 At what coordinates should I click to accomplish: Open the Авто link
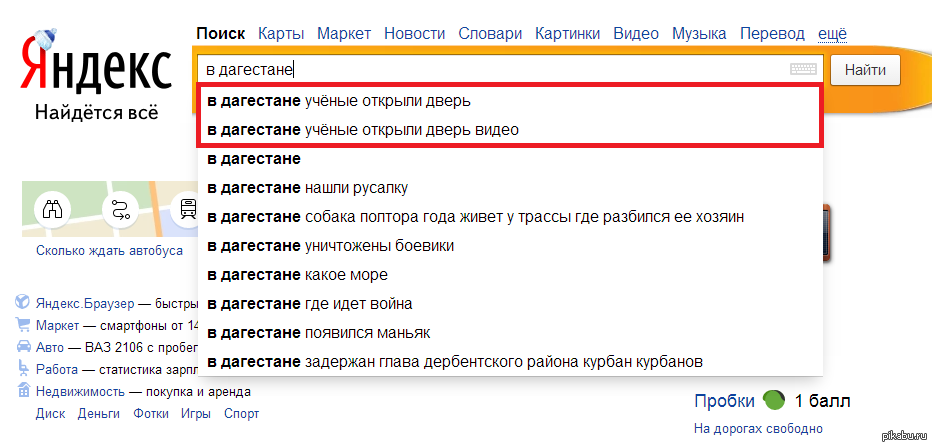tap(50, 348)
